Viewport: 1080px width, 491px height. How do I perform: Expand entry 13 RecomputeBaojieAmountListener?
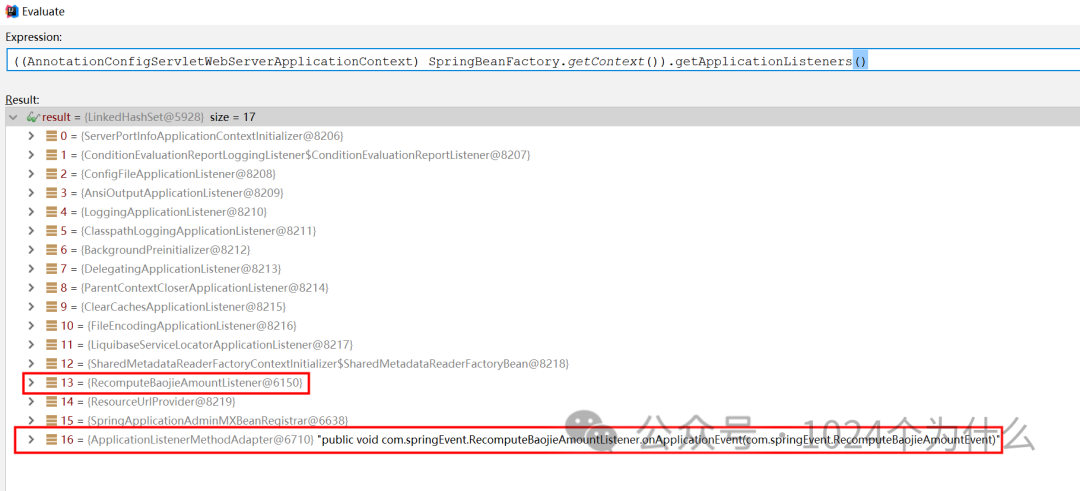click(31, 382)
